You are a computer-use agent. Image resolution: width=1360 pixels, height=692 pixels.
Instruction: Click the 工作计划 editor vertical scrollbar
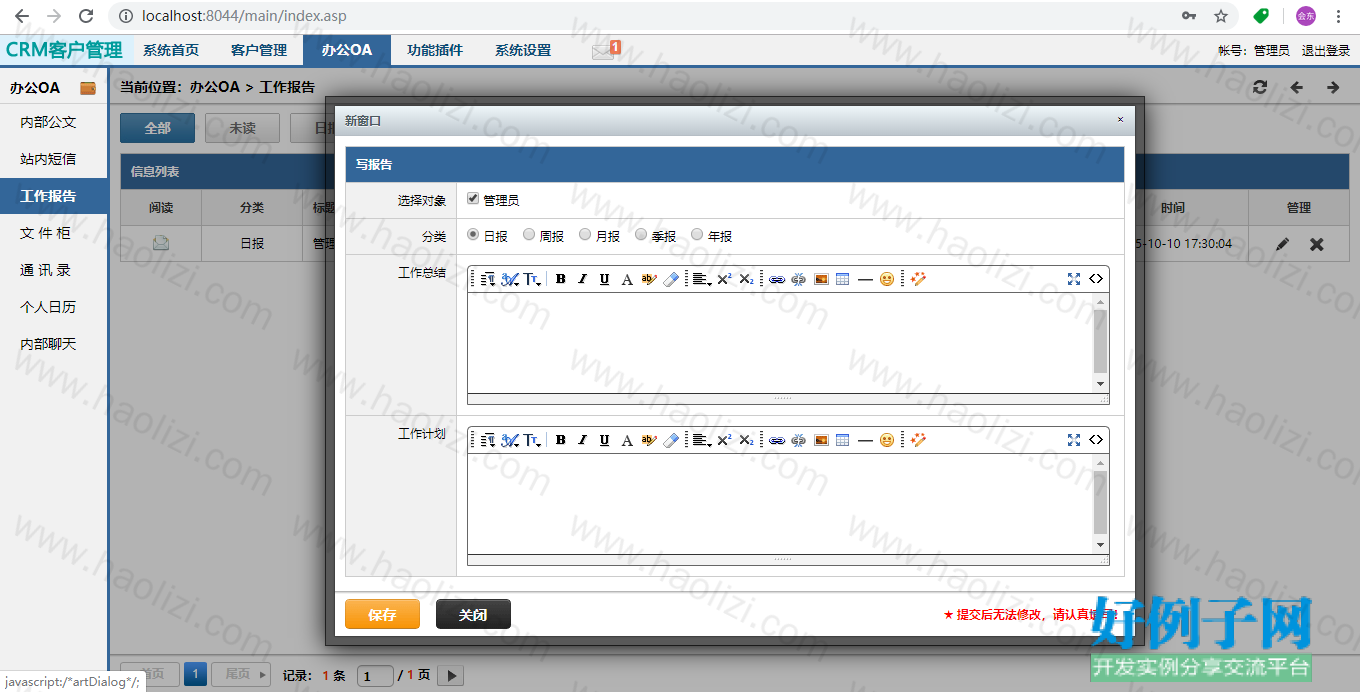(x=1101, y=504)
